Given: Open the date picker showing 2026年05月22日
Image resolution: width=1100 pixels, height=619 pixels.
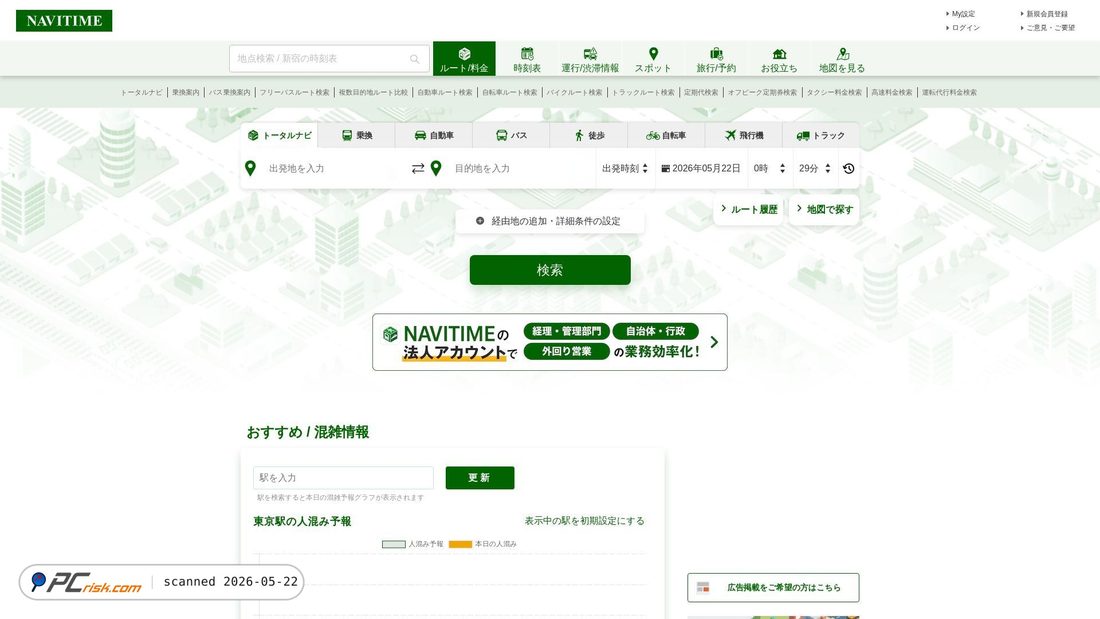Looking at the screenshot, I should 701,168.
